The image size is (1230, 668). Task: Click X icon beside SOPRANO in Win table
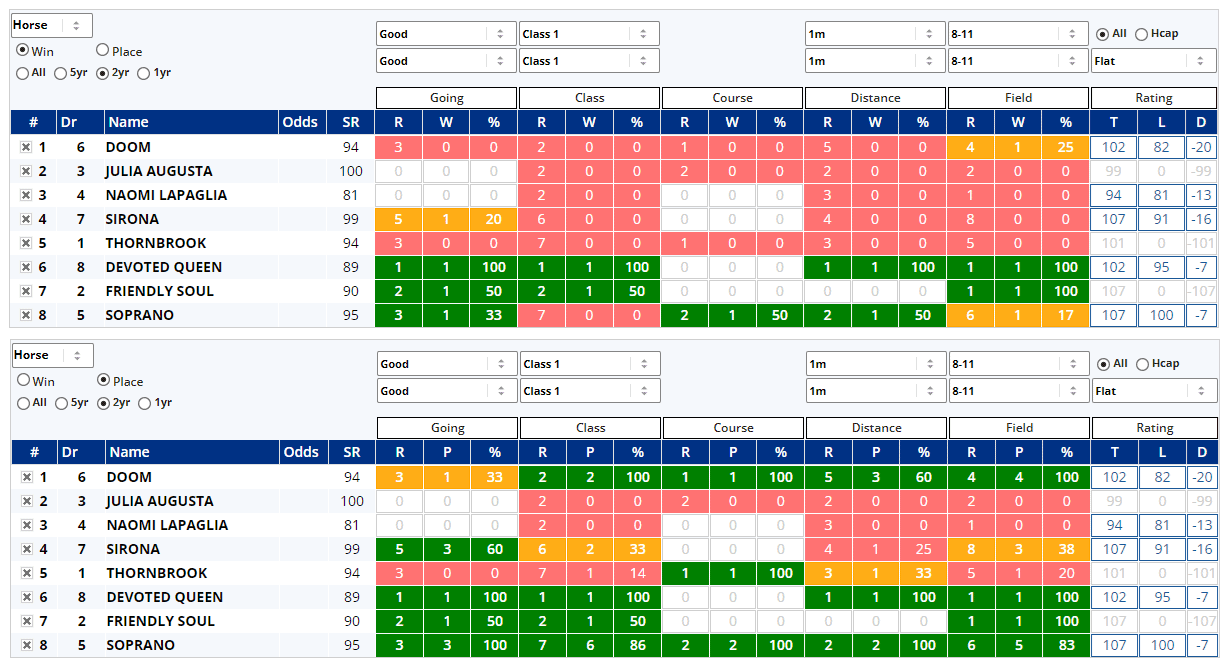click(x=26, y=315)
